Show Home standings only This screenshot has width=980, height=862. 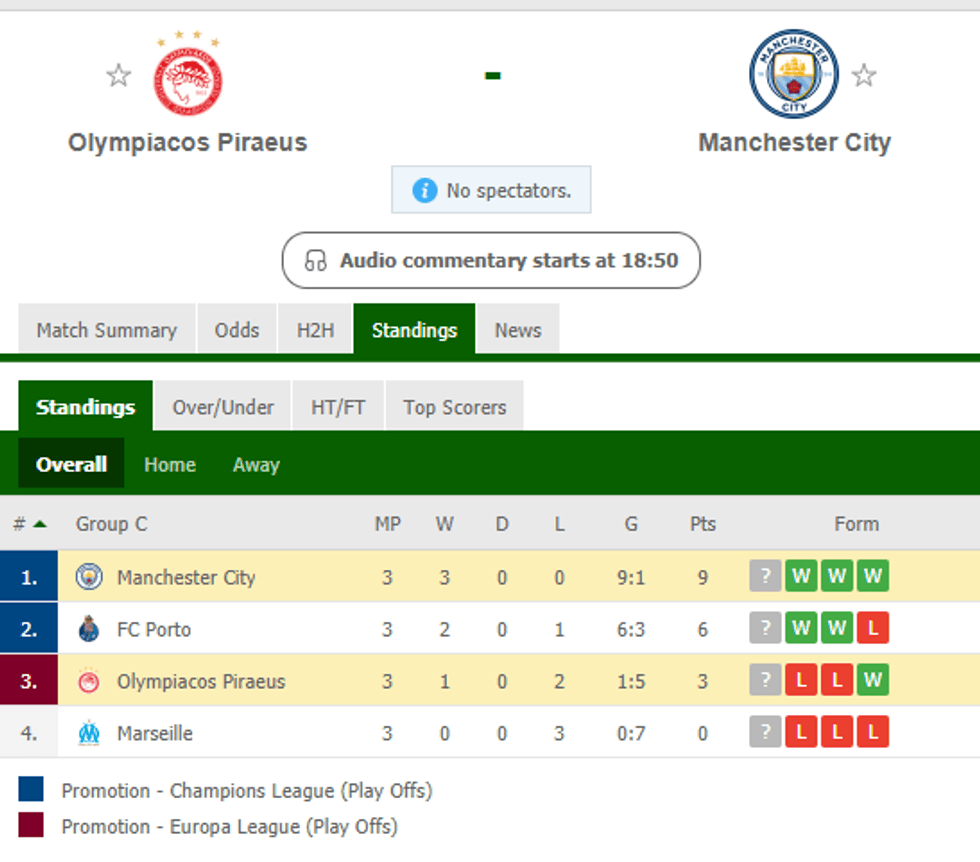coord(170,465)
